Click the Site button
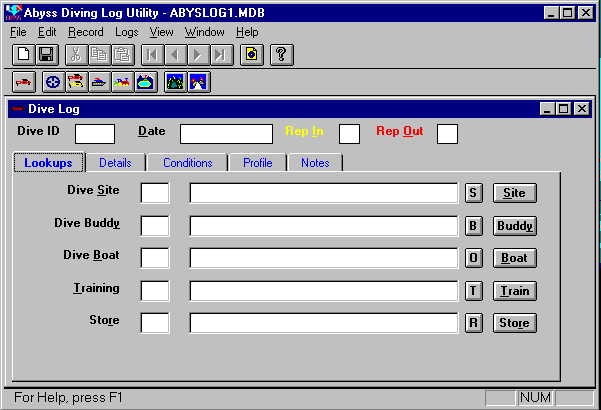This screenshot has width=601, height=410. point(514,193)
